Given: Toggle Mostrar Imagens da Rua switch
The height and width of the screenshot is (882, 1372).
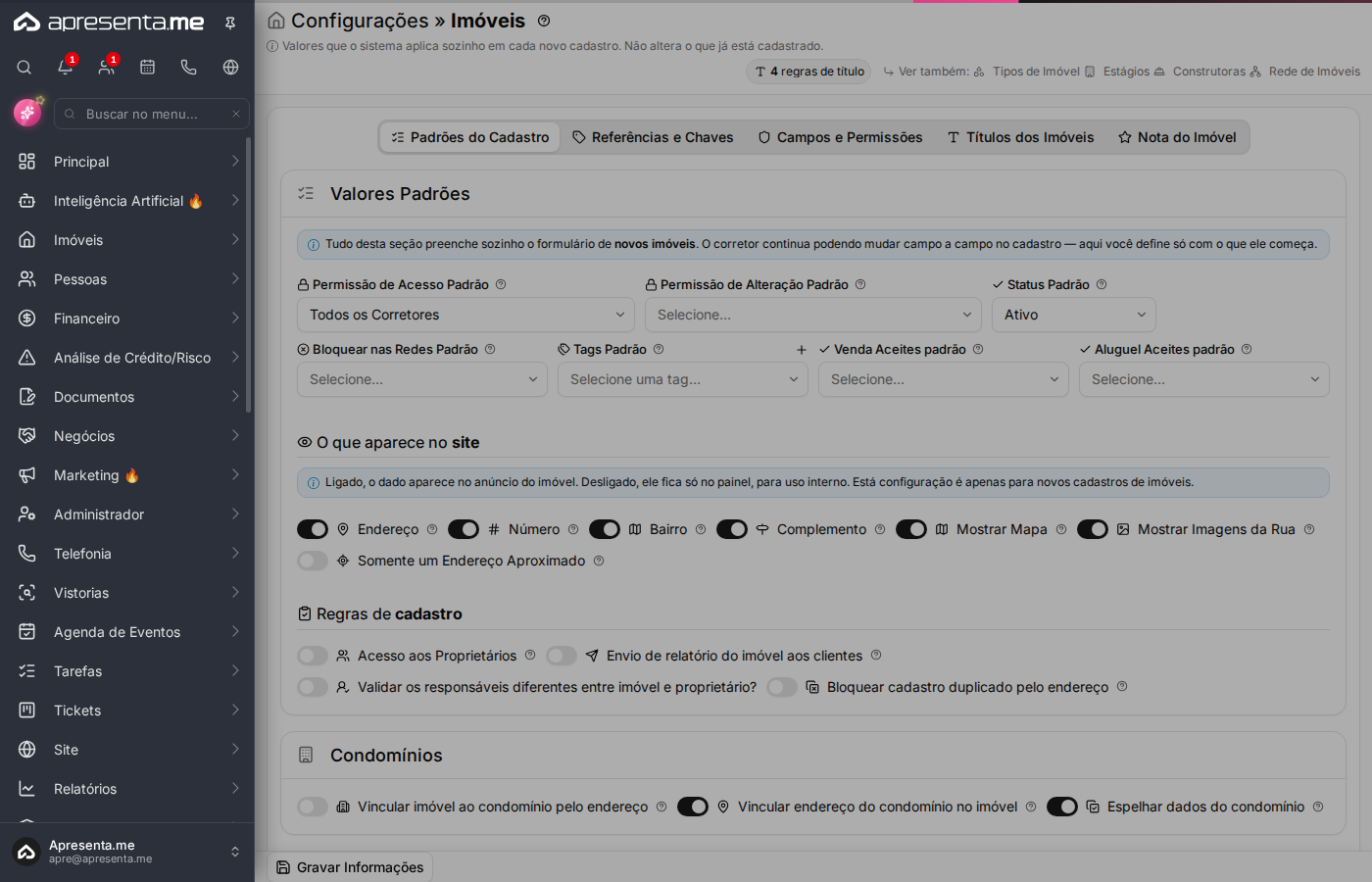Looking at the screenshot, I should pos(1093,529).
